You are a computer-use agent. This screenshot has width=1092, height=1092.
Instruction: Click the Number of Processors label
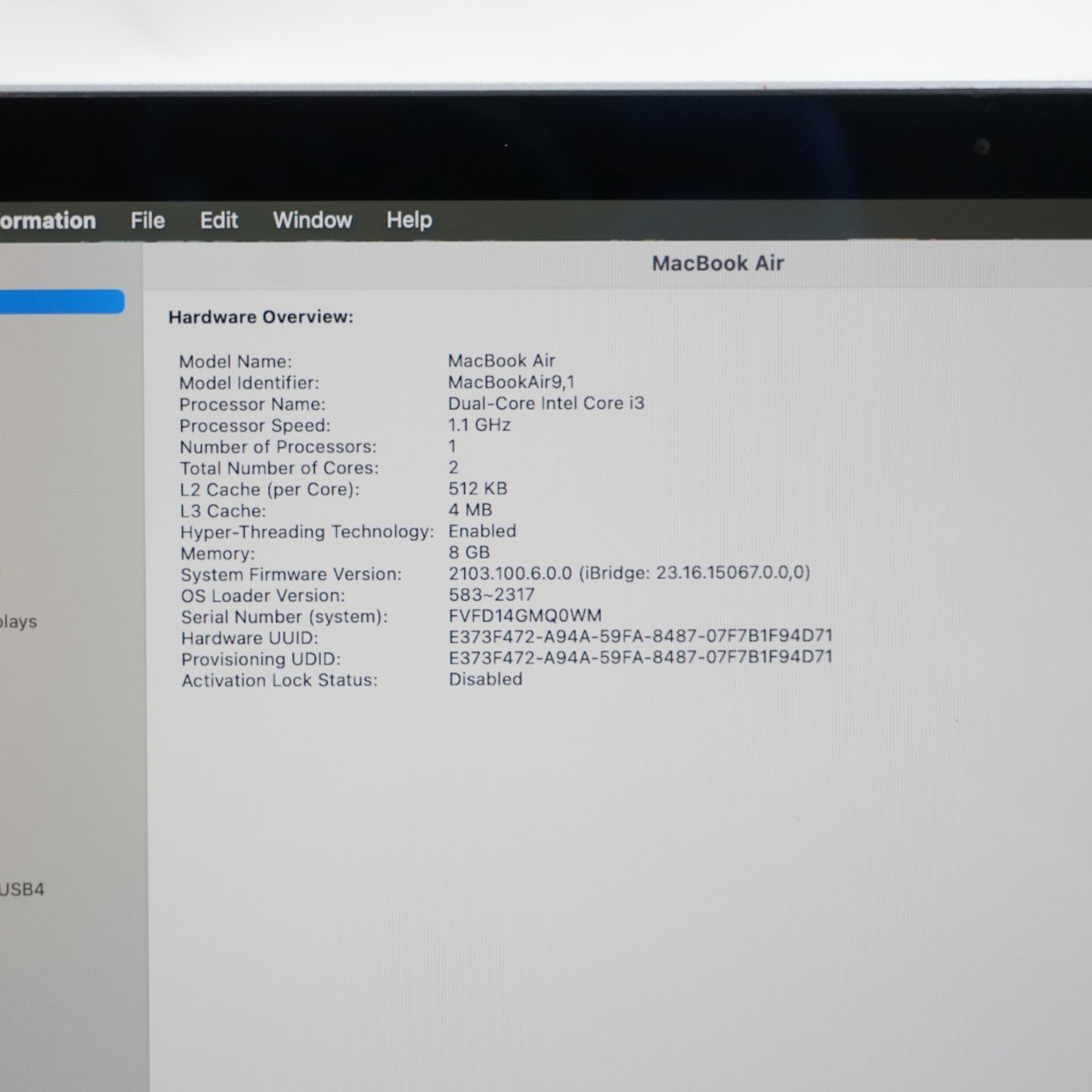point(278,447)
